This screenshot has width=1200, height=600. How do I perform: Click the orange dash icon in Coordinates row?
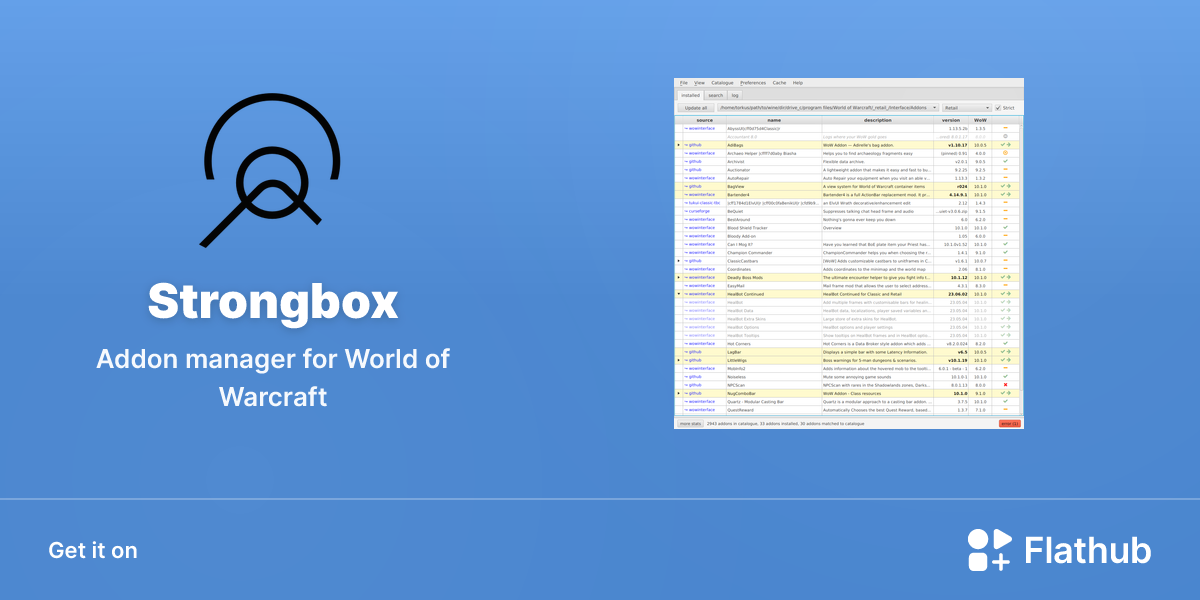1005,268
